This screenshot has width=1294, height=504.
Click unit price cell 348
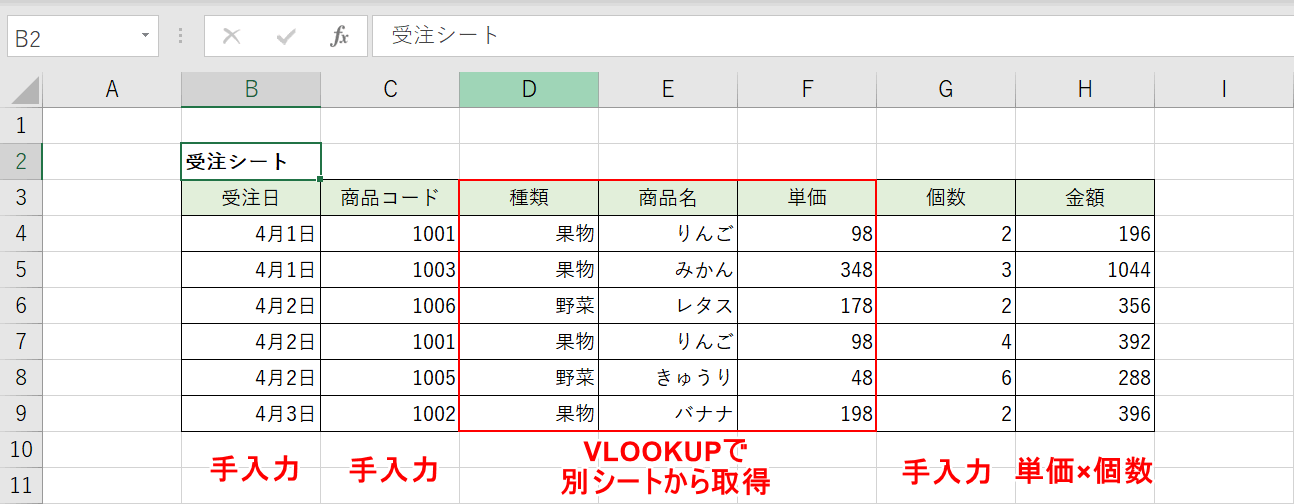click(x=807, y=270)
